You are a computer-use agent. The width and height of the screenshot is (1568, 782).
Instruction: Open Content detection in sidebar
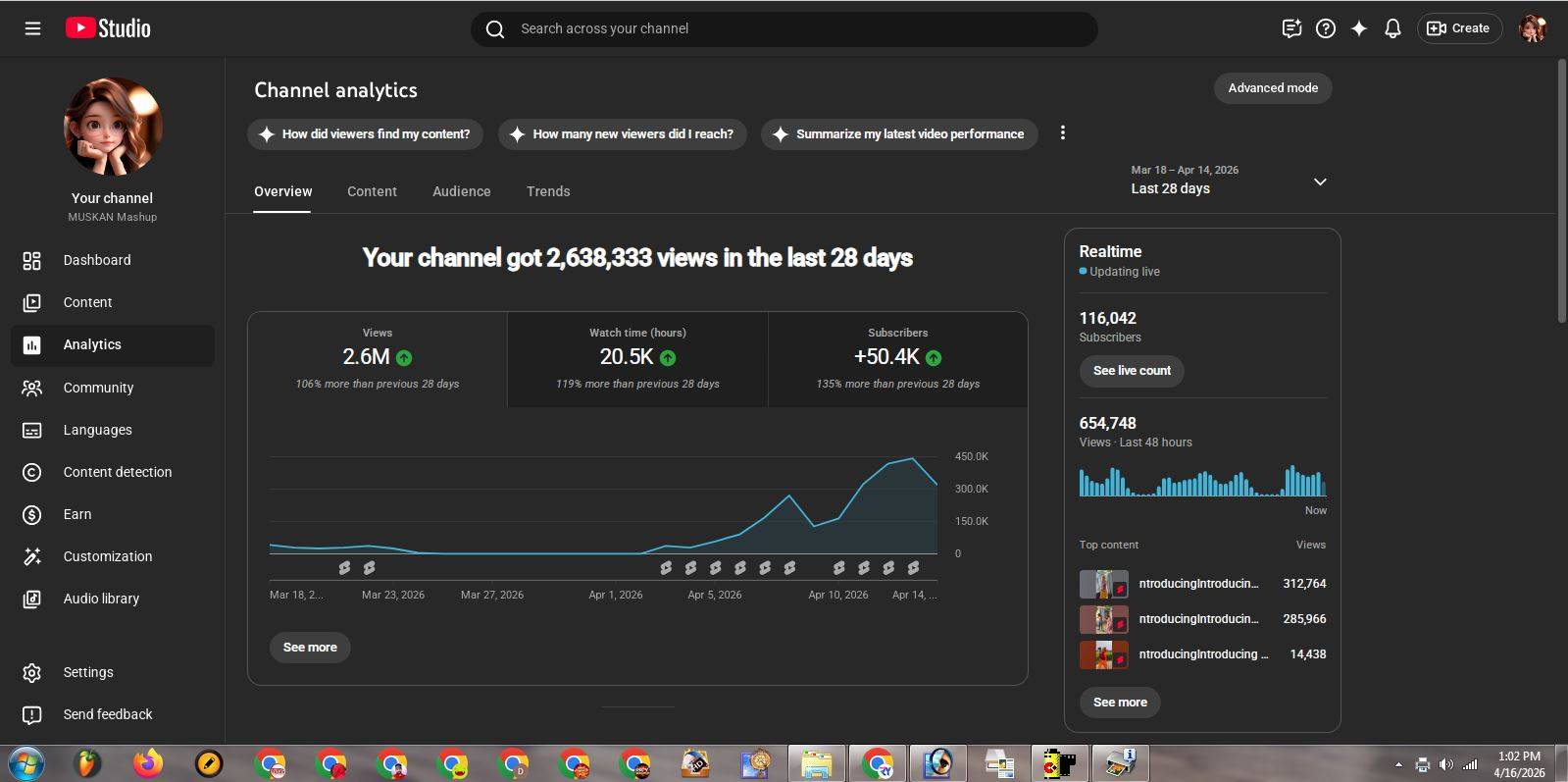117,472
